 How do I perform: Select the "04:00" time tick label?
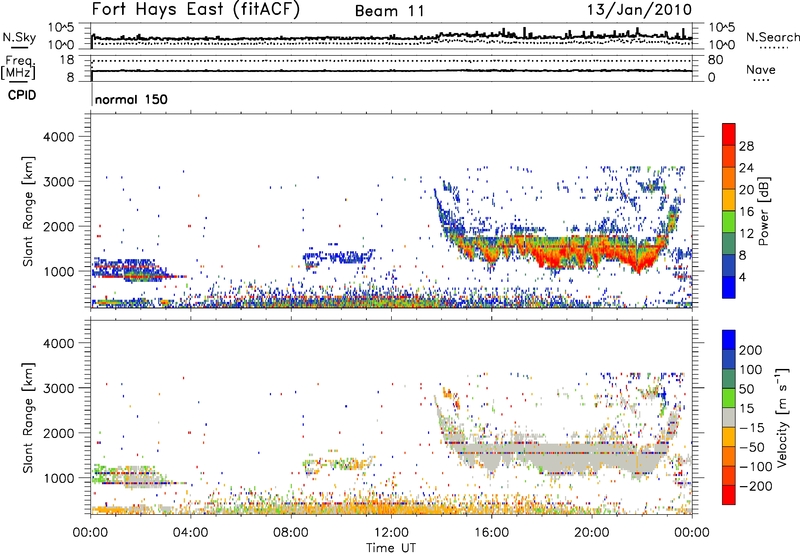[x=191, y=533]
